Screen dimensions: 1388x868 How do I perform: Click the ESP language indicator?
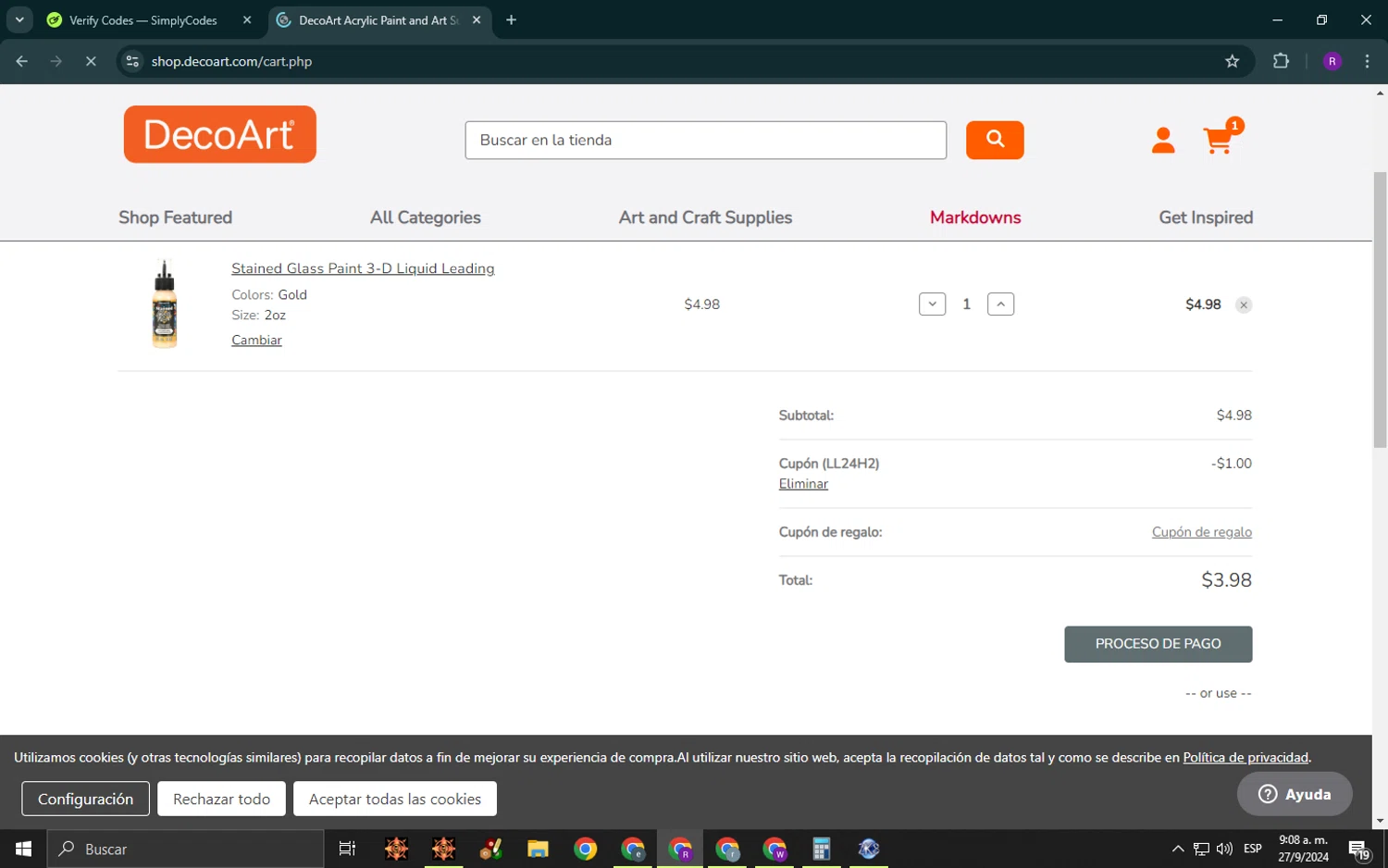(x=1252, y=849)
